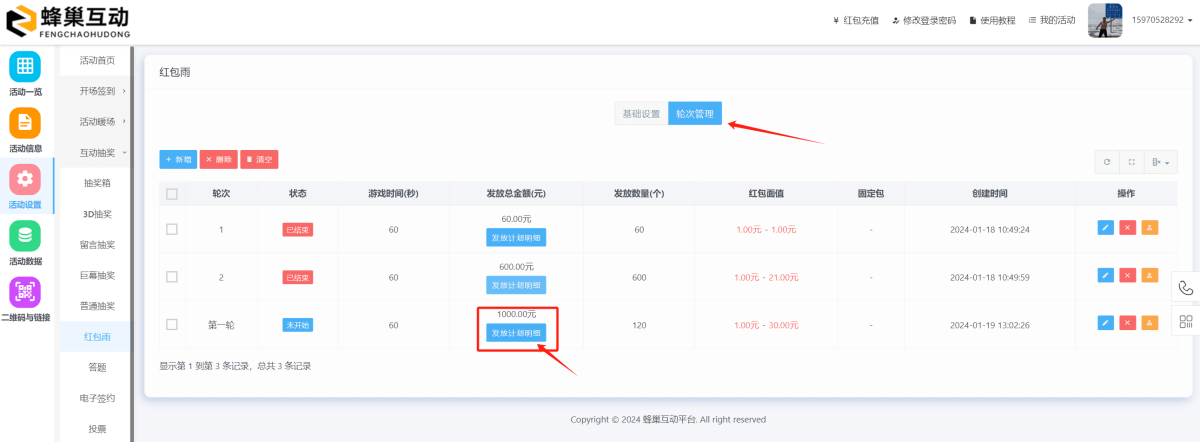This screenshot has height=442, width=1200.
Task: Click the 新增 add button
Action: coord(178,159)
